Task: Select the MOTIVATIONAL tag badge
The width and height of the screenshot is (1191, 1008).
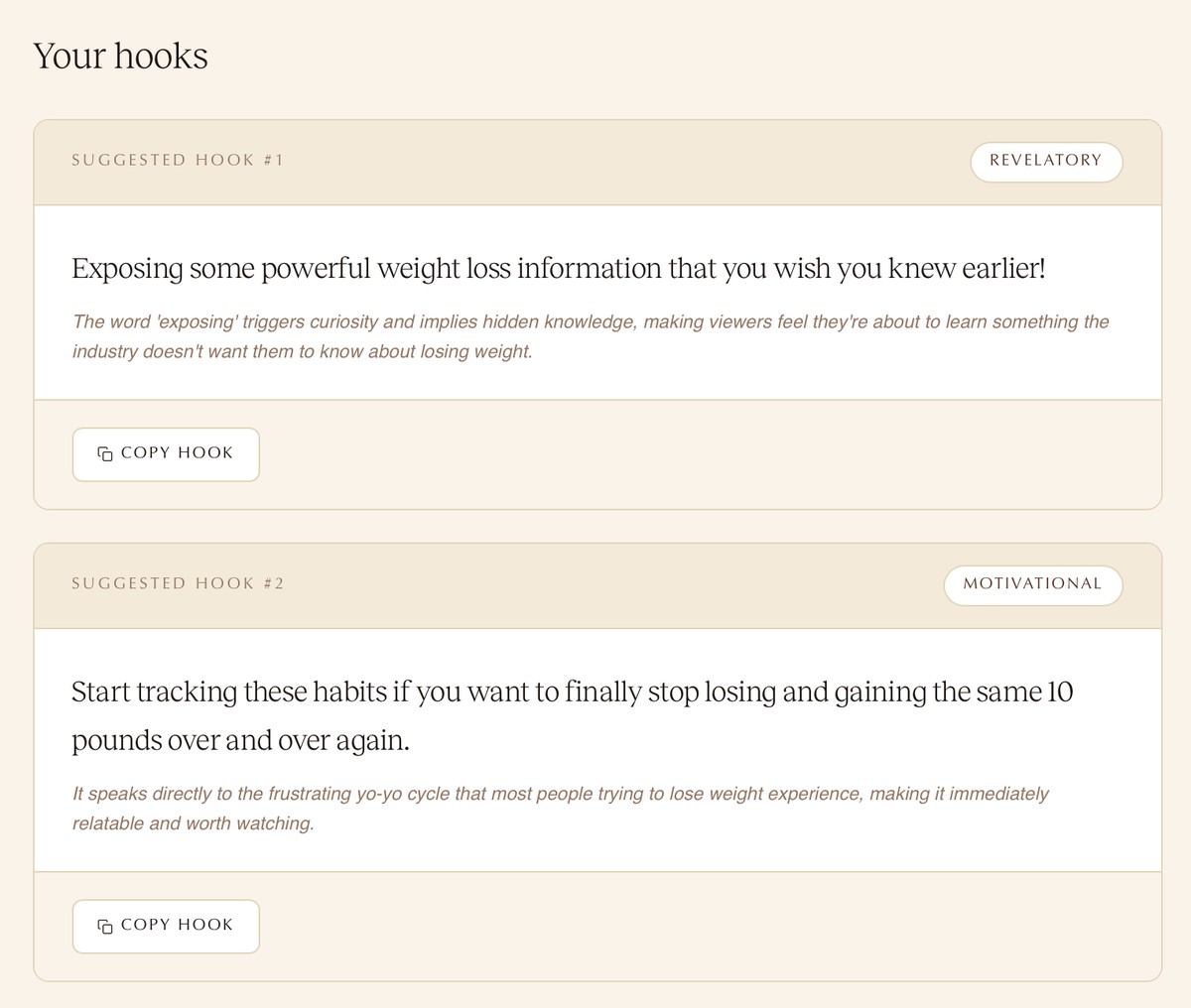Action: pos(1032,584)
